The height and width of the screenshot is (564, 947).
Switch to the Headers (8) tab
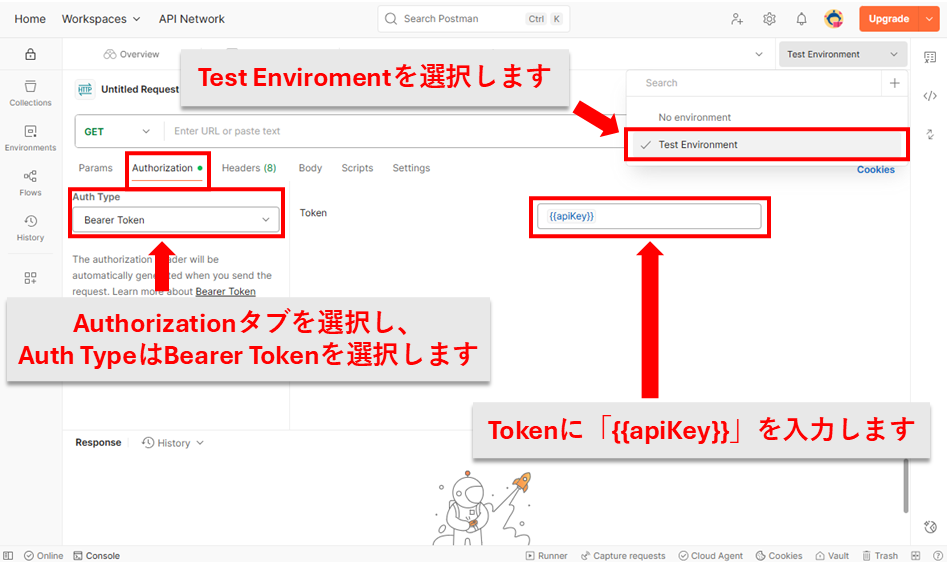249,168
